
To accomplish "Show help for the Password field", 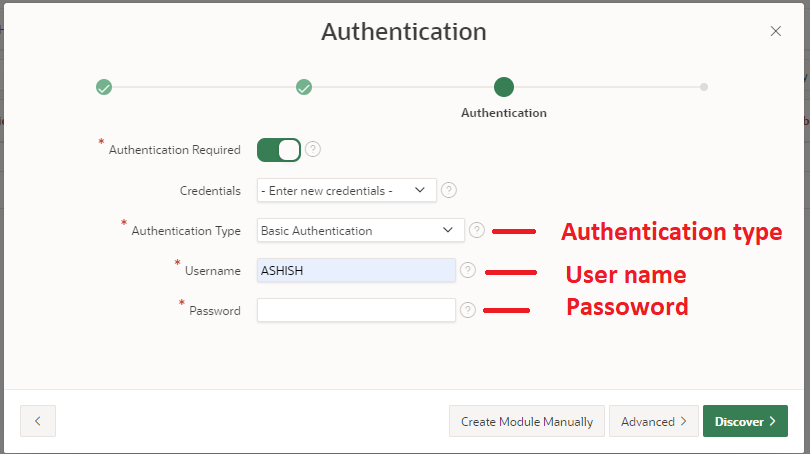I will coord(467,310).
